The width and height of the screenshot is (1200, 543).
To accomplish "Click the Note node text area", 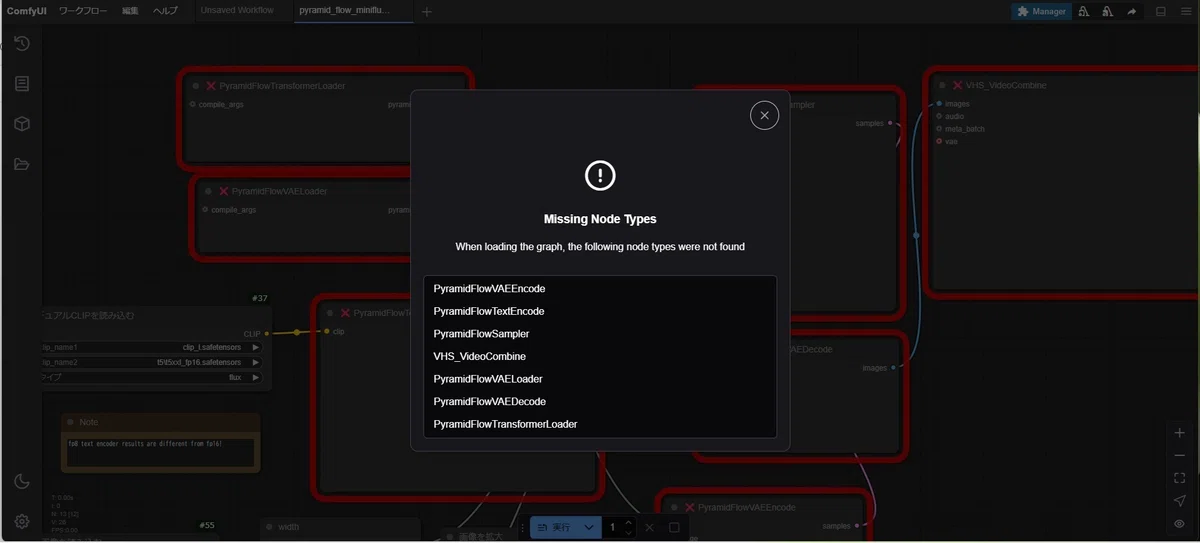I will click(x=160, y=451).
